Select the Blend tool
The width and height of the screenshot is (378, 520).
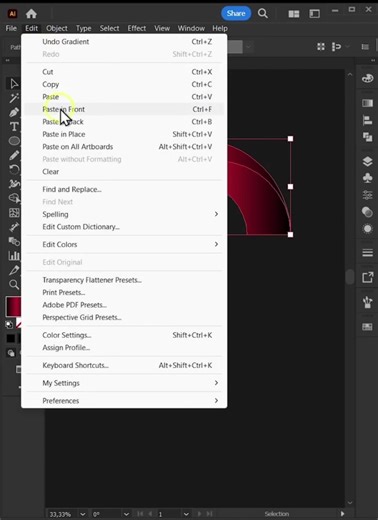pyautogui.click(x=14, y=241)
